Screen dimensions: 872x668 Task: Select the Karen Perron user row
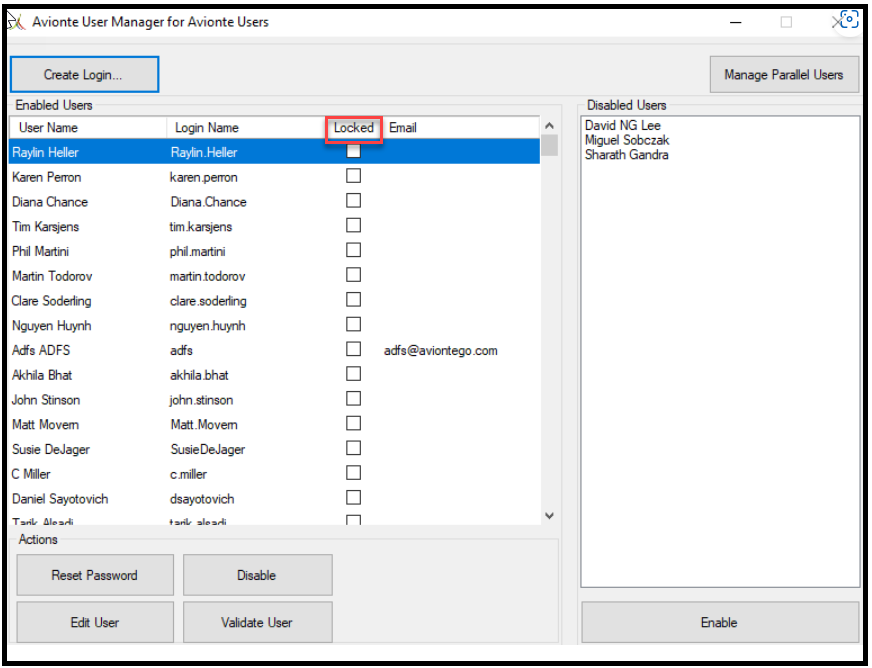tap(274, 177)
